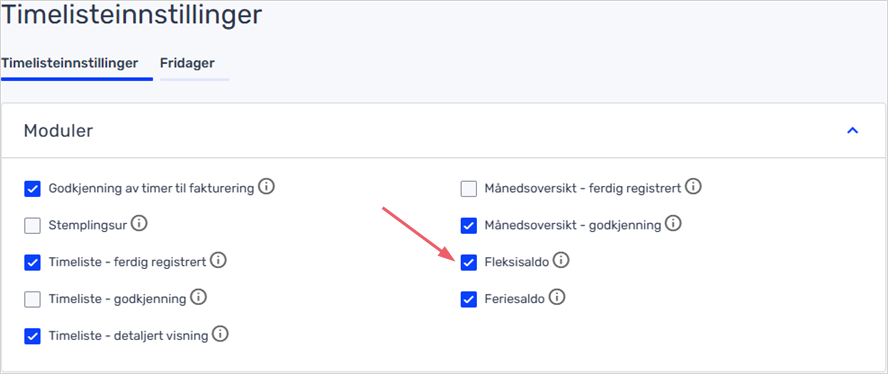This screenshot has width=888, height=374.
Task: Switch to the Fridager tab
Action: click(187, 63)
